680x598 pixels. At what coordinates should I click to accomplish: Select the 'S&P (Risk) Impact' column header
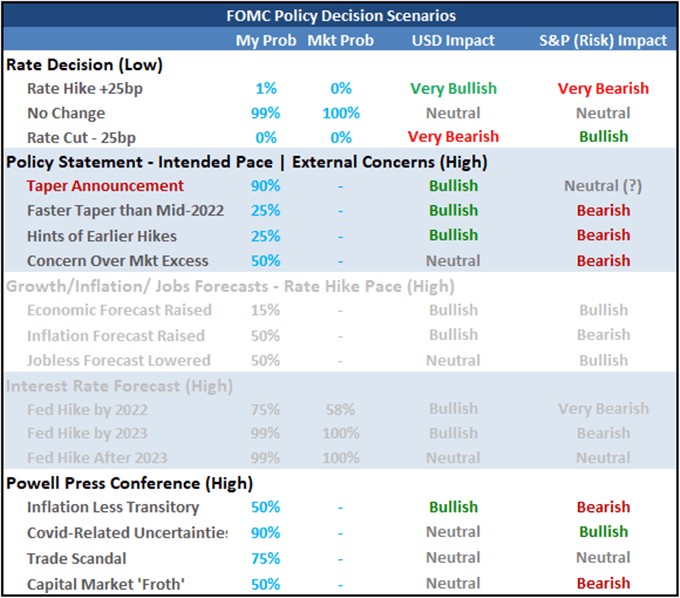click(603, 40)
